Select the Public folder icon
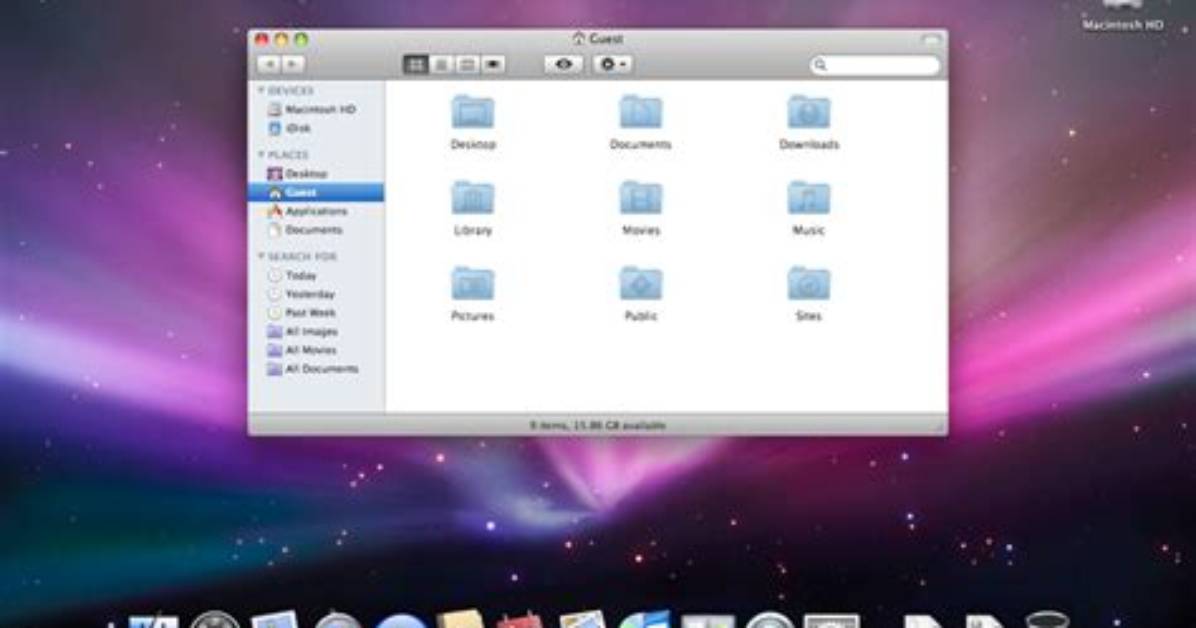The width and height of the screenshot is (1196, 628). (x=641, y=284)
